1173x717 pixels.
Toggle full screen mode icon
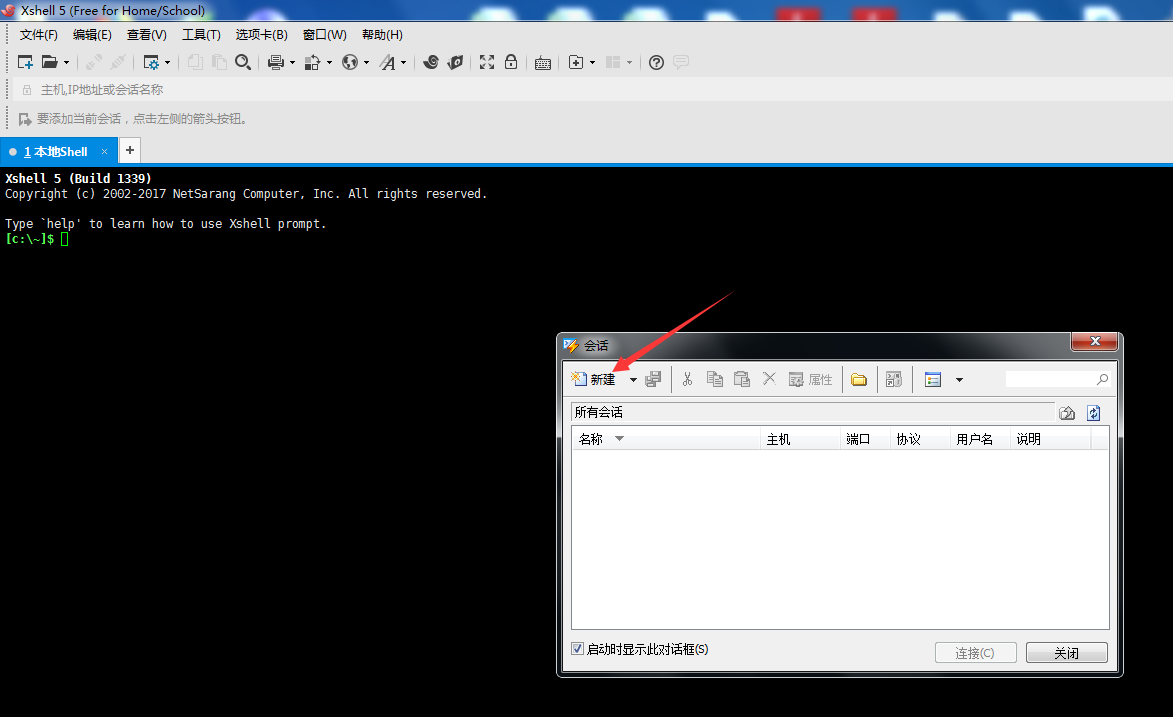[x=487, y=62]
